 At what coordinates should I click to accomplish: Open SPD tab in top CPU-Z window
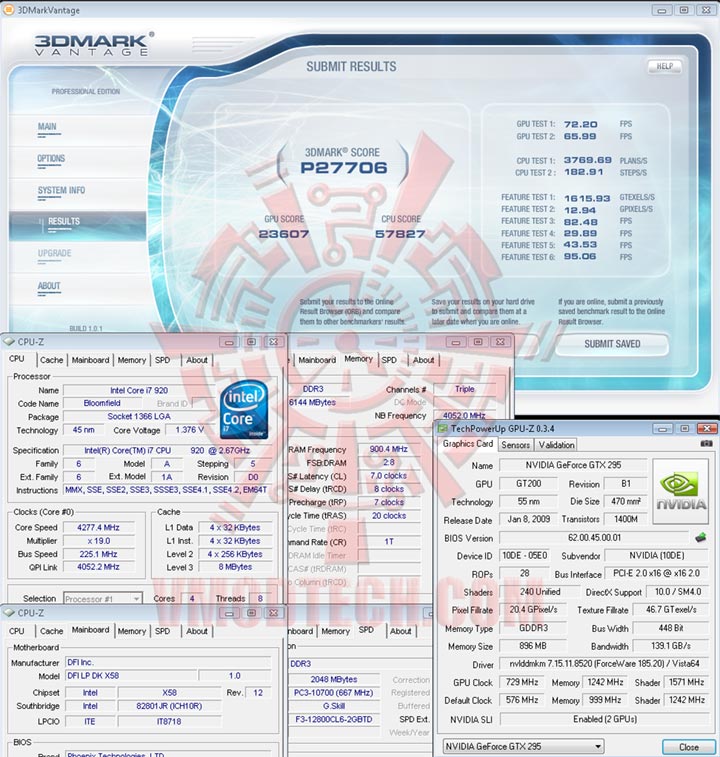[x=163, y=360]
